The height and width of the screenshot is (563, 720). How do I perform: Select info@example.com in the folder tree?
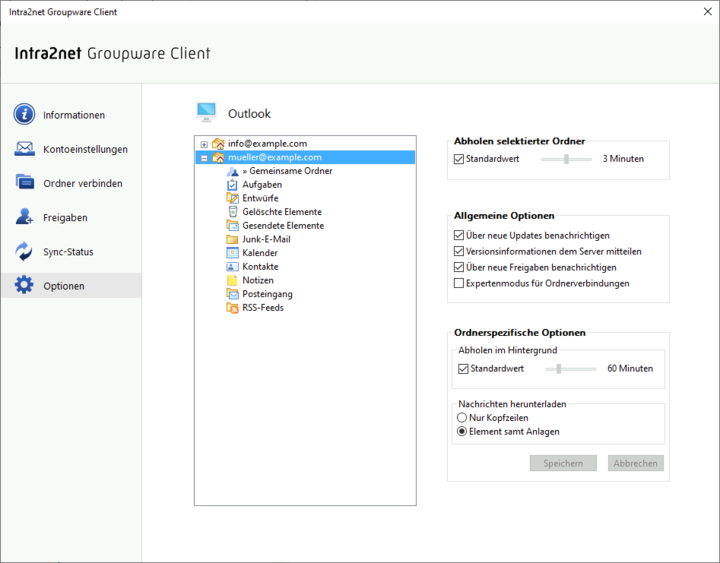click(x=268, y=144)
